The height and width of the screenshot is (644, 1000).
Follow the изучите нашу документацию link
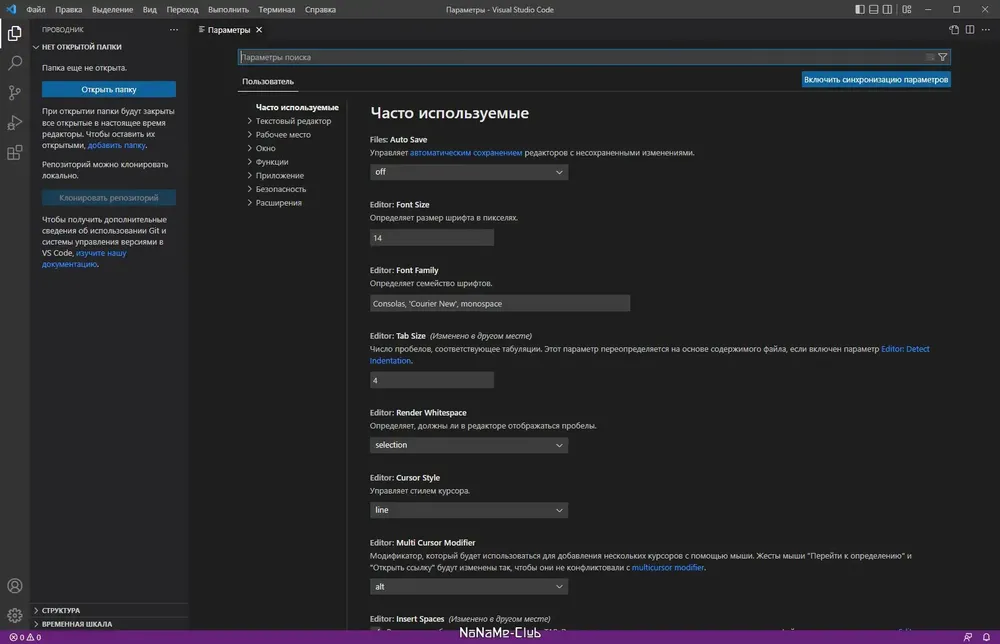click(84, 258)
